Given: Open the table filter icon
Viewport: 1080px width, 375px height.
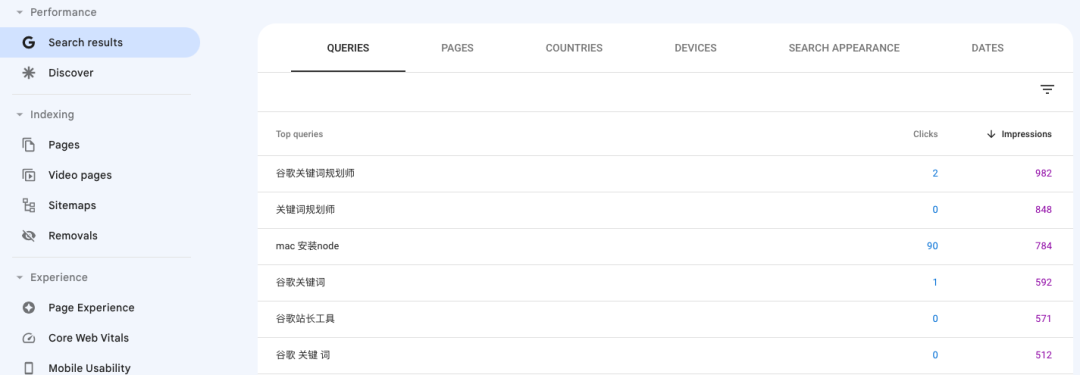Looking at the screenshot, I should coord(1047,90).
